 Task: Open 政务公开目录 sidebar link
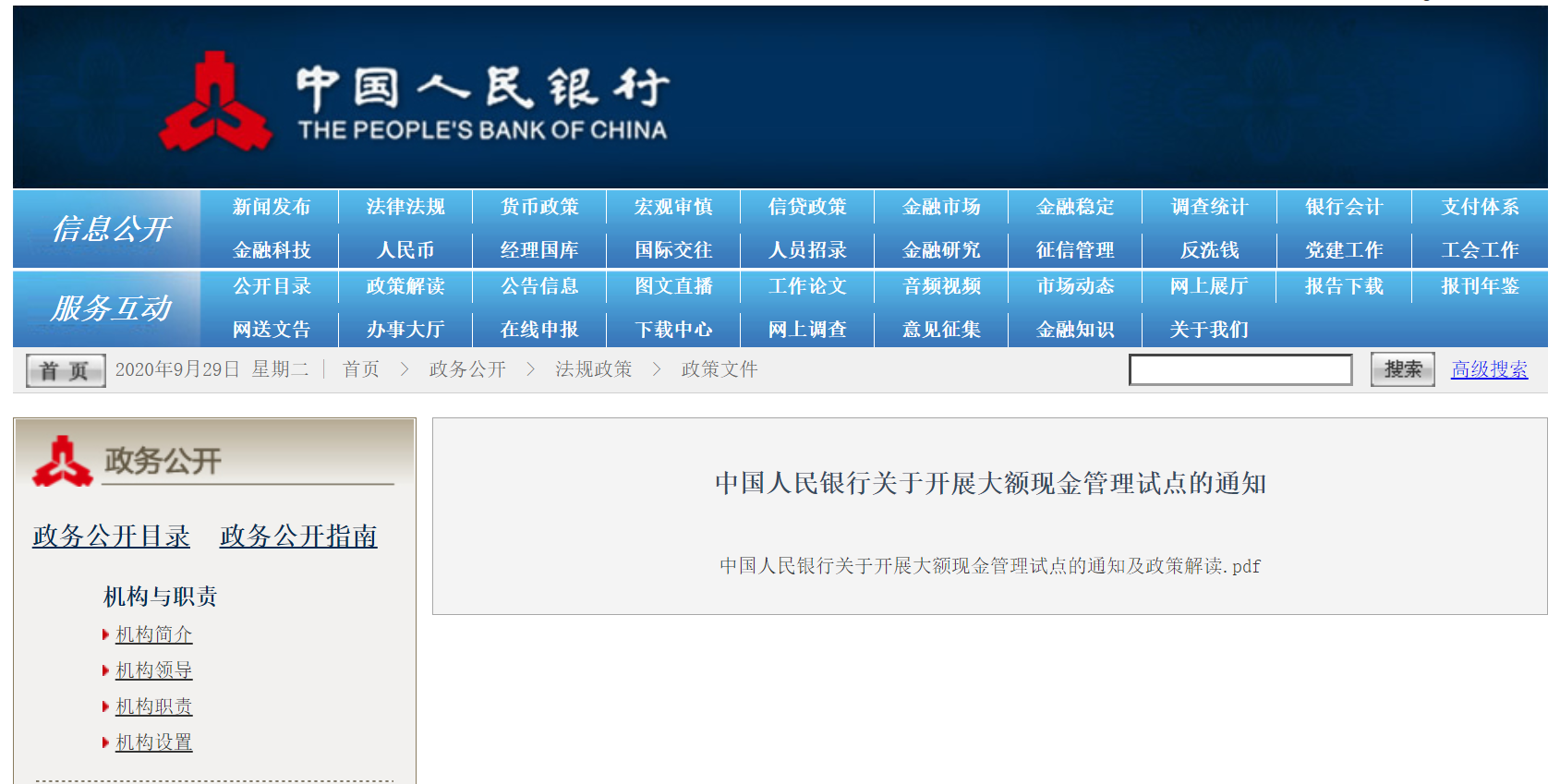pyautogui.click(x=111, y=537)
